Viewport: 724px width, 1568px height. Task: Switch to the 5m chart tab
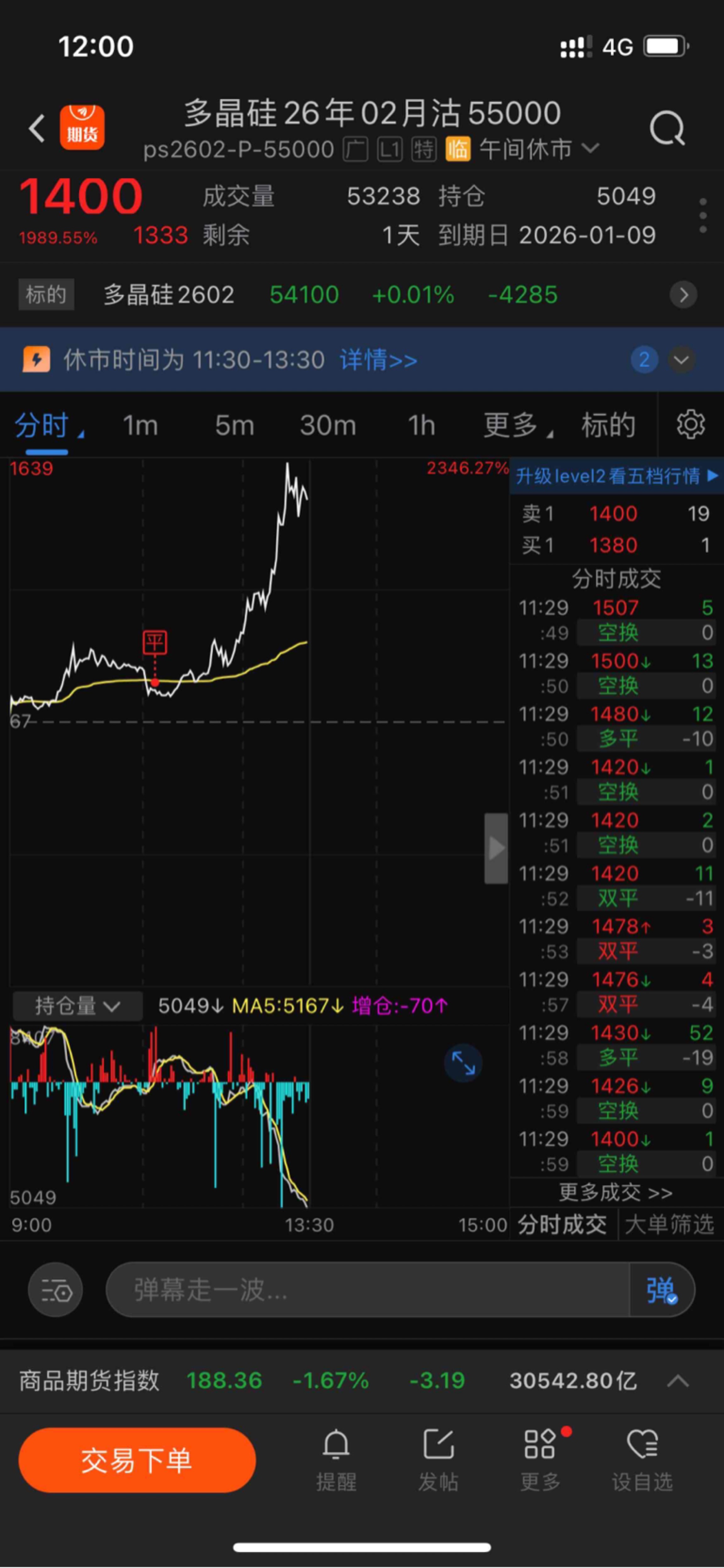234,425
